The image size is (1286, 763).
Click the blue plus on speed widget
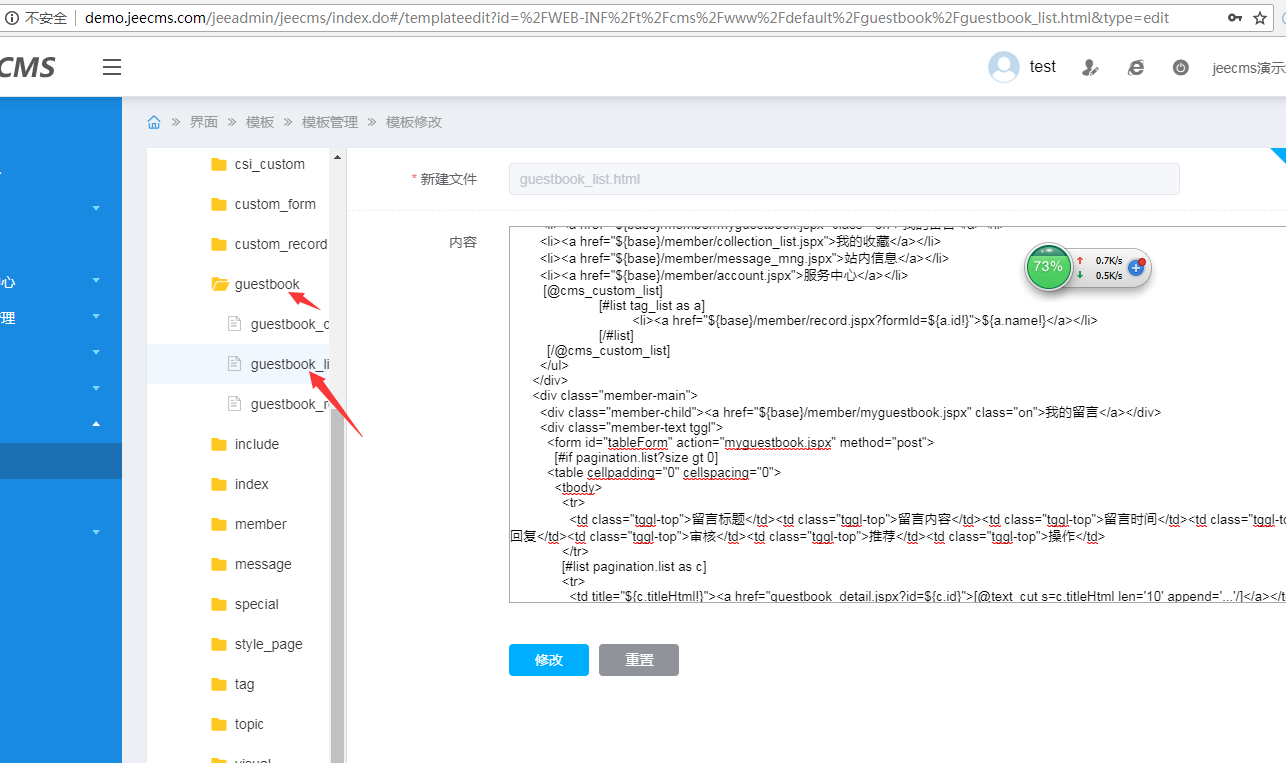pyautogui.click(x=1136, y=267)
